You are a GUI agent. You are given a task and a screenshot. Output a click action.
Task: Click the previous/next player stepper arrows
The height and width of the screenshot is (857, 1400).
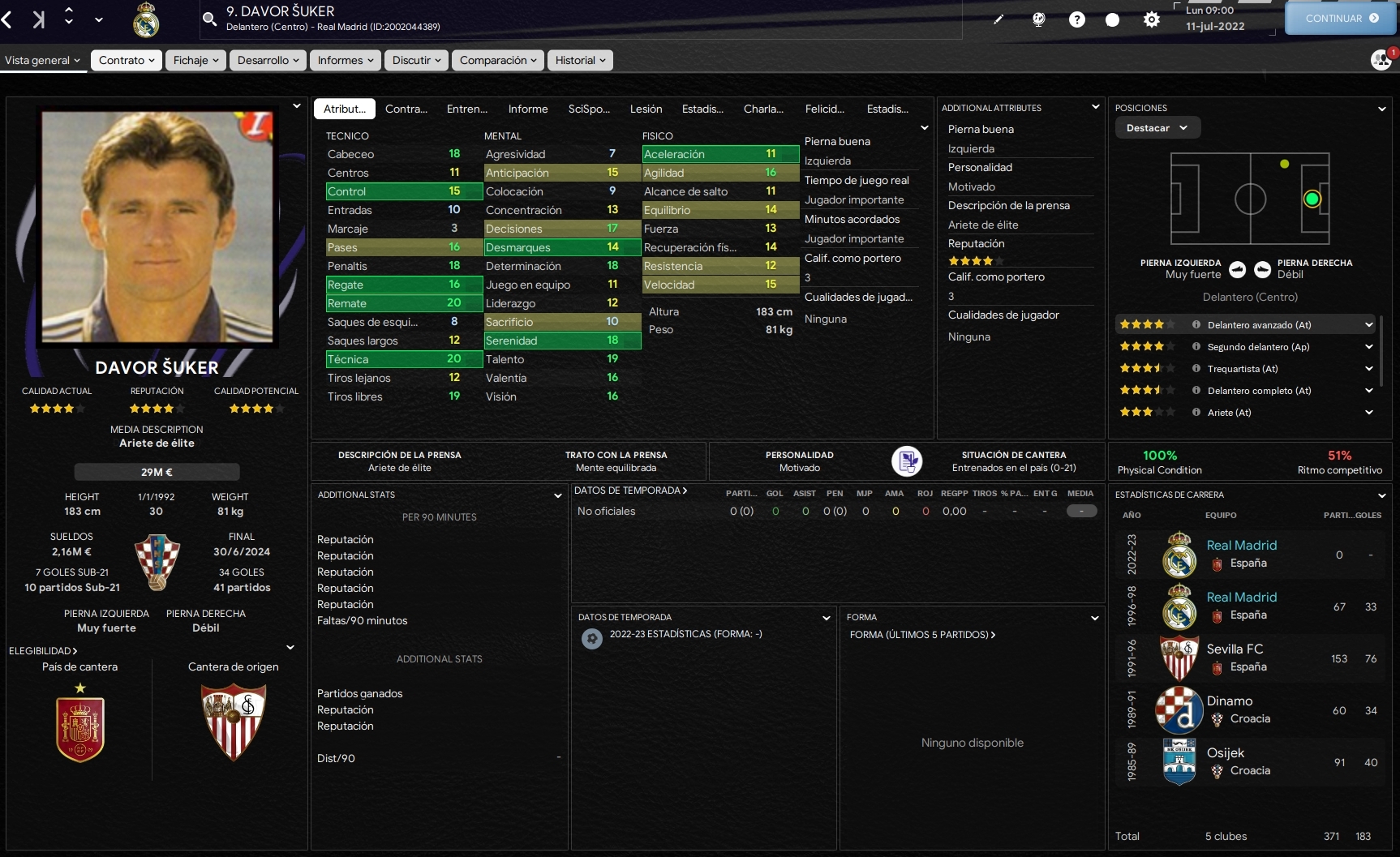click(69, 15)
